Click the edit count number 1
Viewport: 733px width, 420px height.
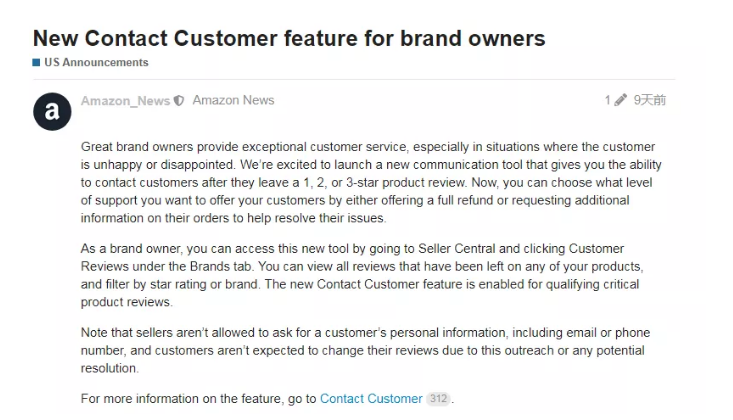click(x=607, y=100)
